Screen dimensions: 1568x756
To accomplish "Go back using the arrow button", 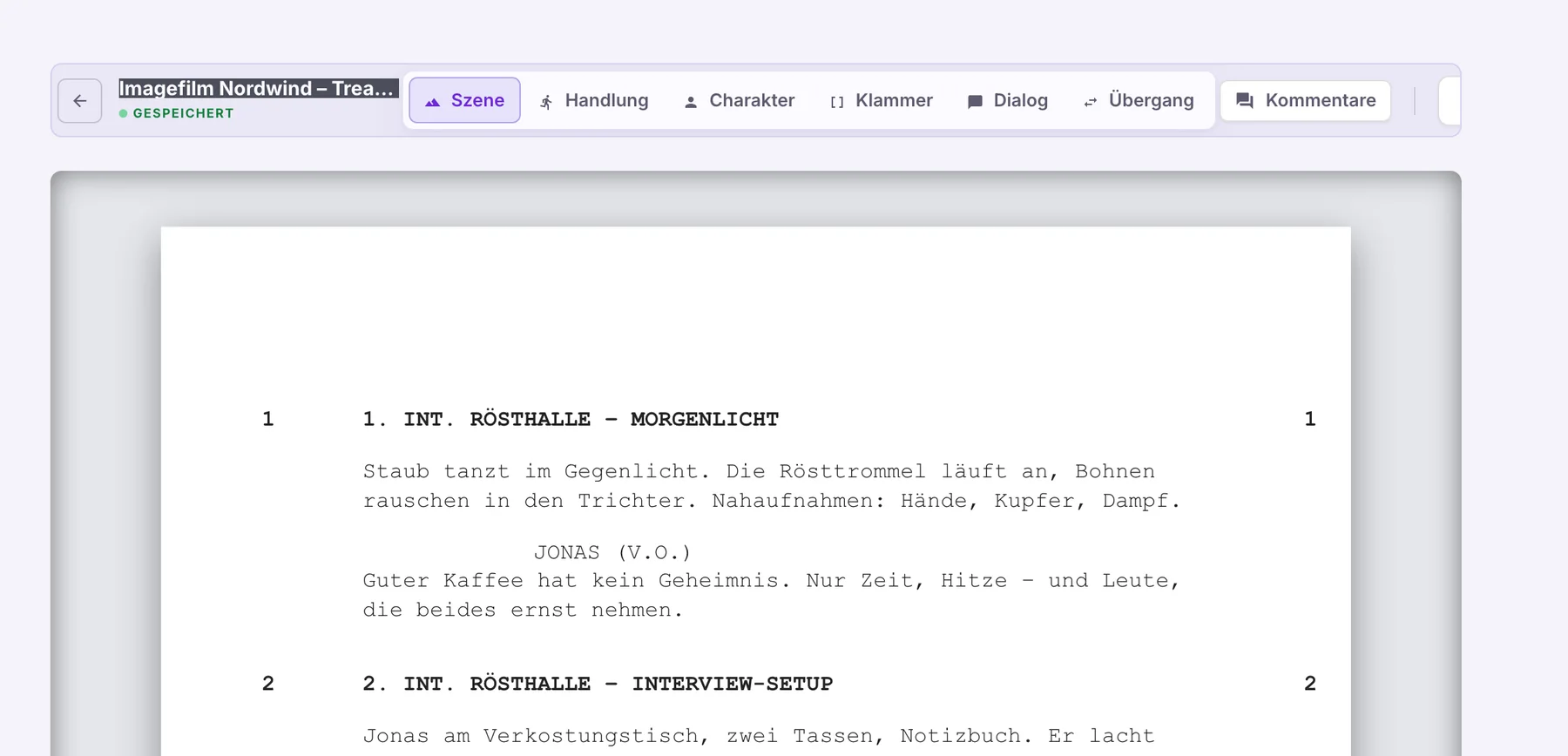I will pyautogui.click(x=80, y=101).
